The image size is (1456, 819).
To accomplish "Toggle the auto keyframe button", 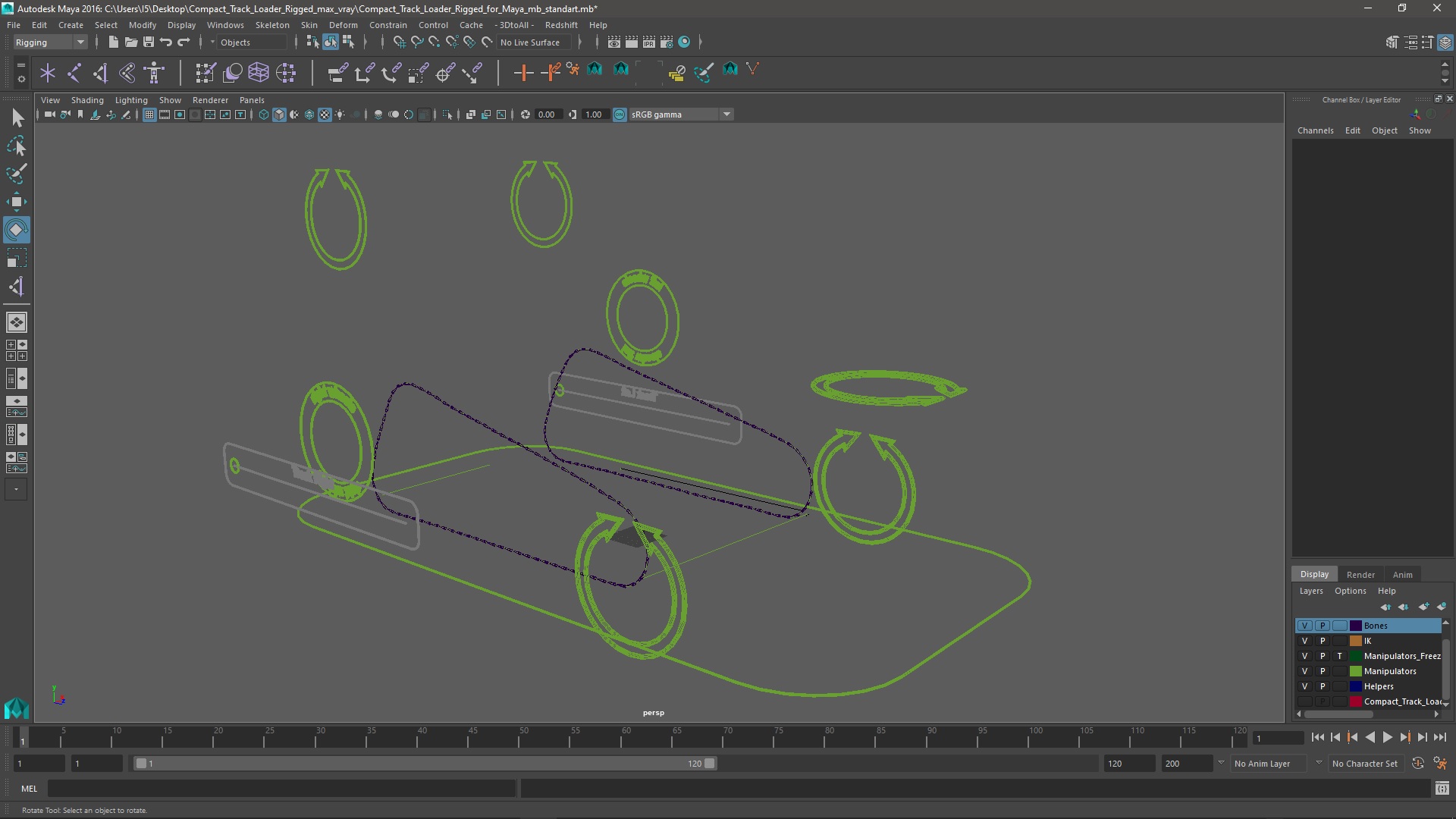I will [1417, 764].
